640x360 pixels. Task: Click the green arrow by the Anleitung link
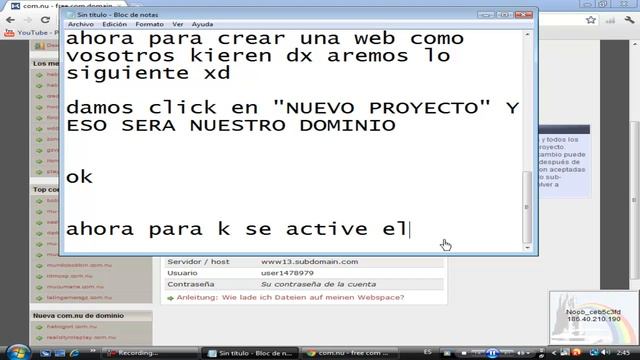(x=171, y=298)
